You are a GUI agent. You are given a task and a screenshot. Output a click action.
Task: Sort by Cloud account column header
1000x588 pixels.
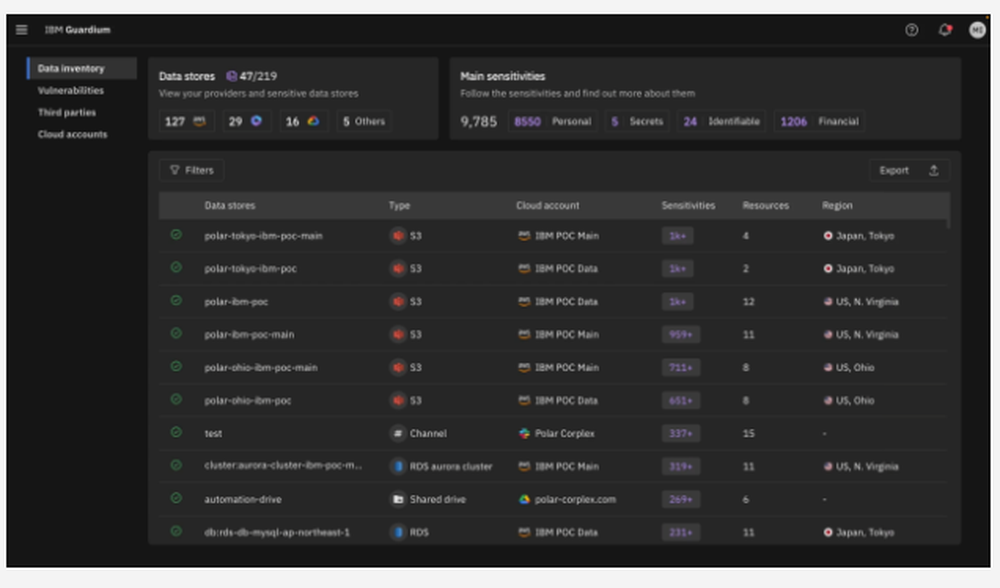(x=548, y=205)
